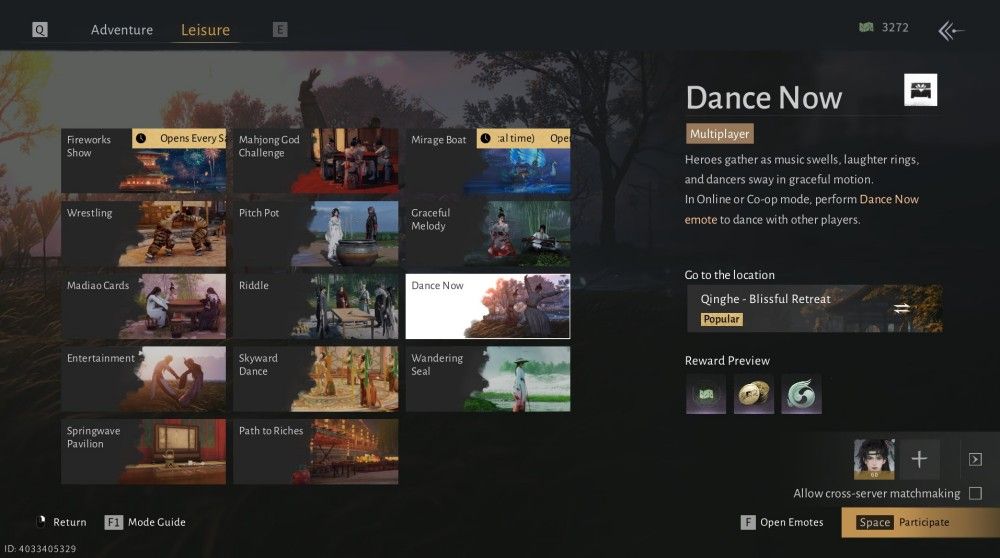The height and width of the screenshot is (558, 1000).
Task: Click the back arrow icon
Action: click(951, 30)
